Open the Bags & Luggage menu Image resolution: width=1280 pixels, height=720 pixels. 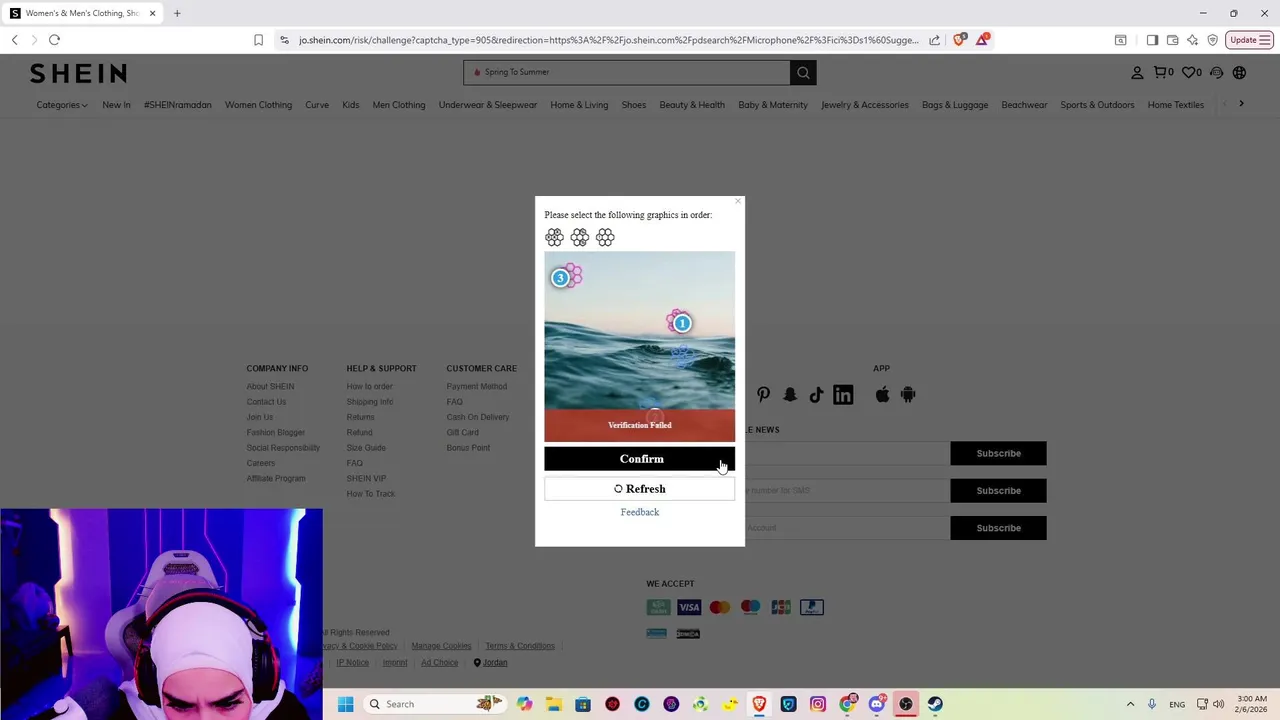pyautogui.click(x=955, y=105)
